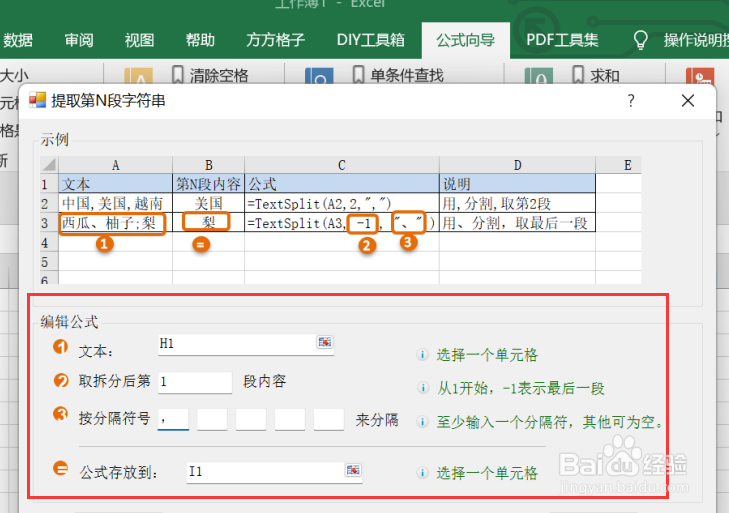This screenshot has width=729, height=513.
Task: Click example cell 用,分割,取第2段
Action: coord(517,203)
